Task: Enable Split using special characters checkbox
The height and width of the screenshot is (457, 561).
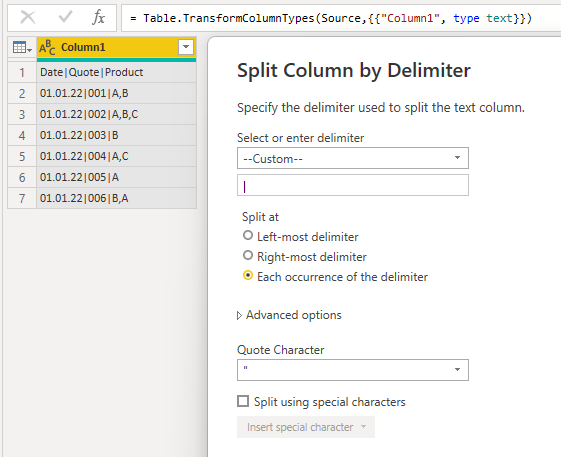Action: point(243,401)
